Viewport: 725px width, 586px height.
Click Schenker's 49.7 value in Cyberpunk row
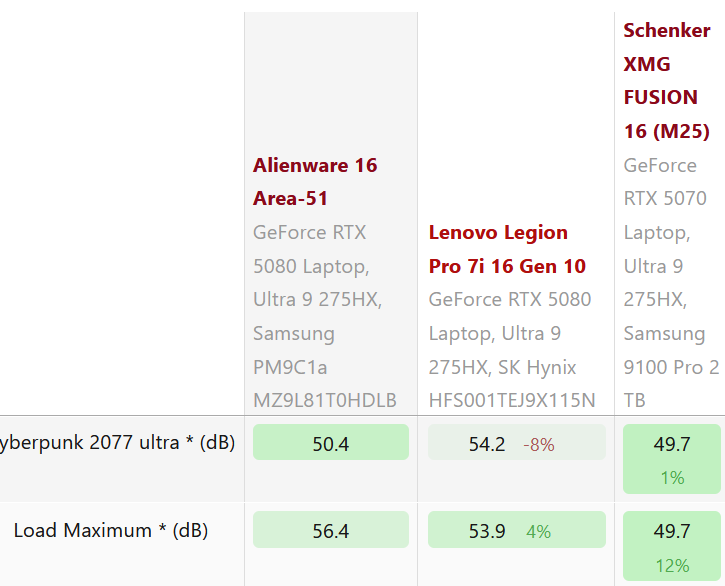[x=671, y=443]
